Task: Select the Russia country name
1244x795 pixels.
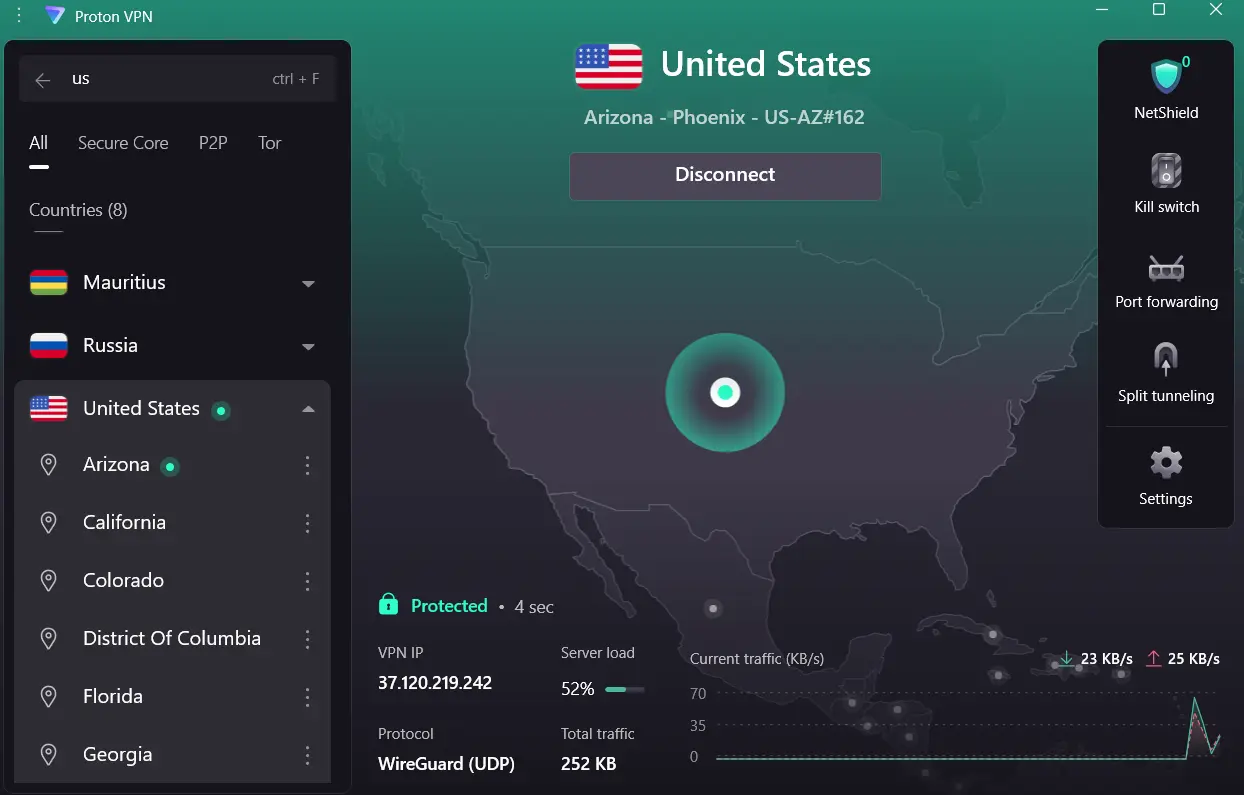Action: [x=110, y=346]
